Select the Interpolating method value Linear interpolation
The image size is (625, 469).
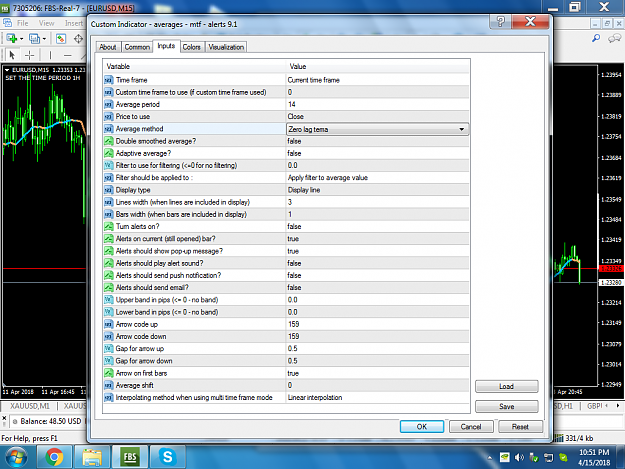[x=377, y=398]
